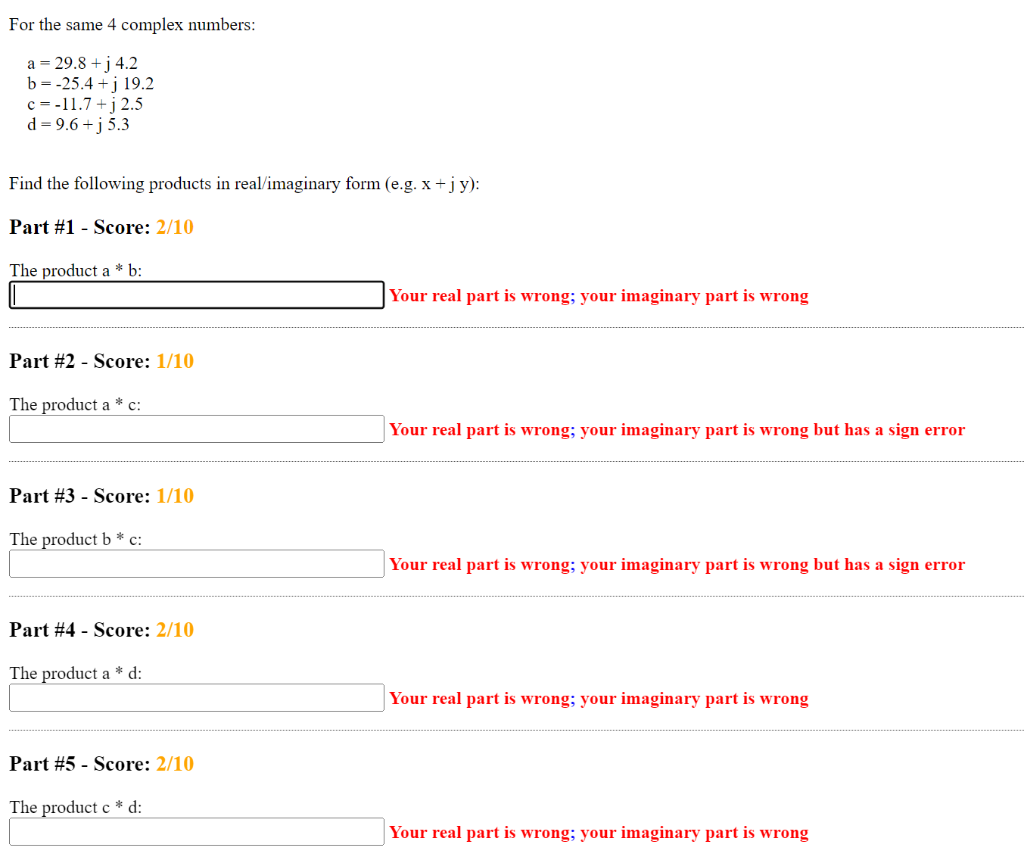
Task: Click the 2/10 score for Part #5
Action: coord(174,764)
